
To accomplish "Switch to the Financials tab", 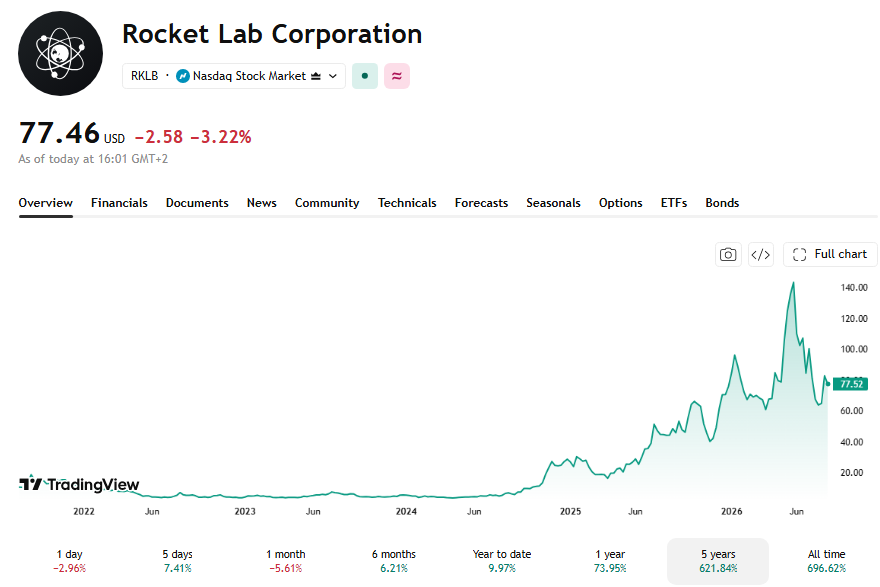I will coord(119,203).
